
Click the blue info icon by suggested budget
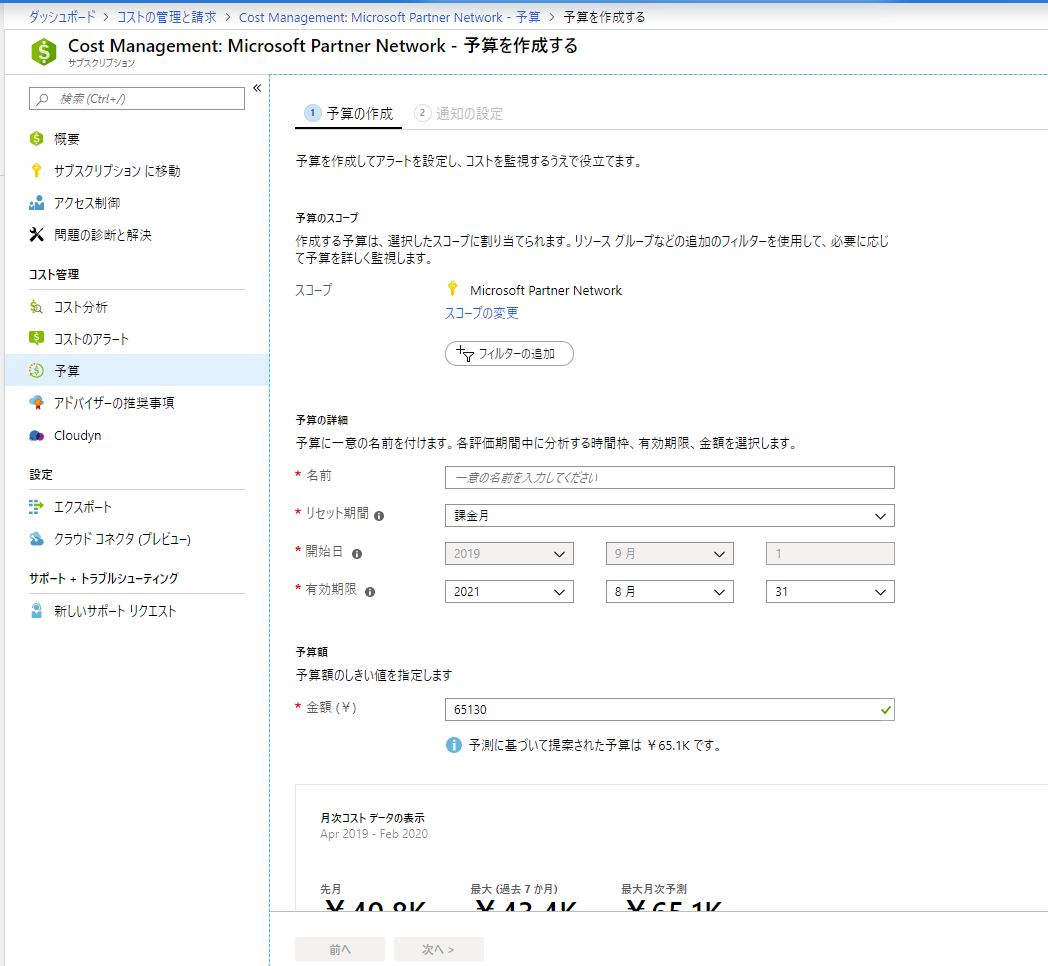coord(454,745)
